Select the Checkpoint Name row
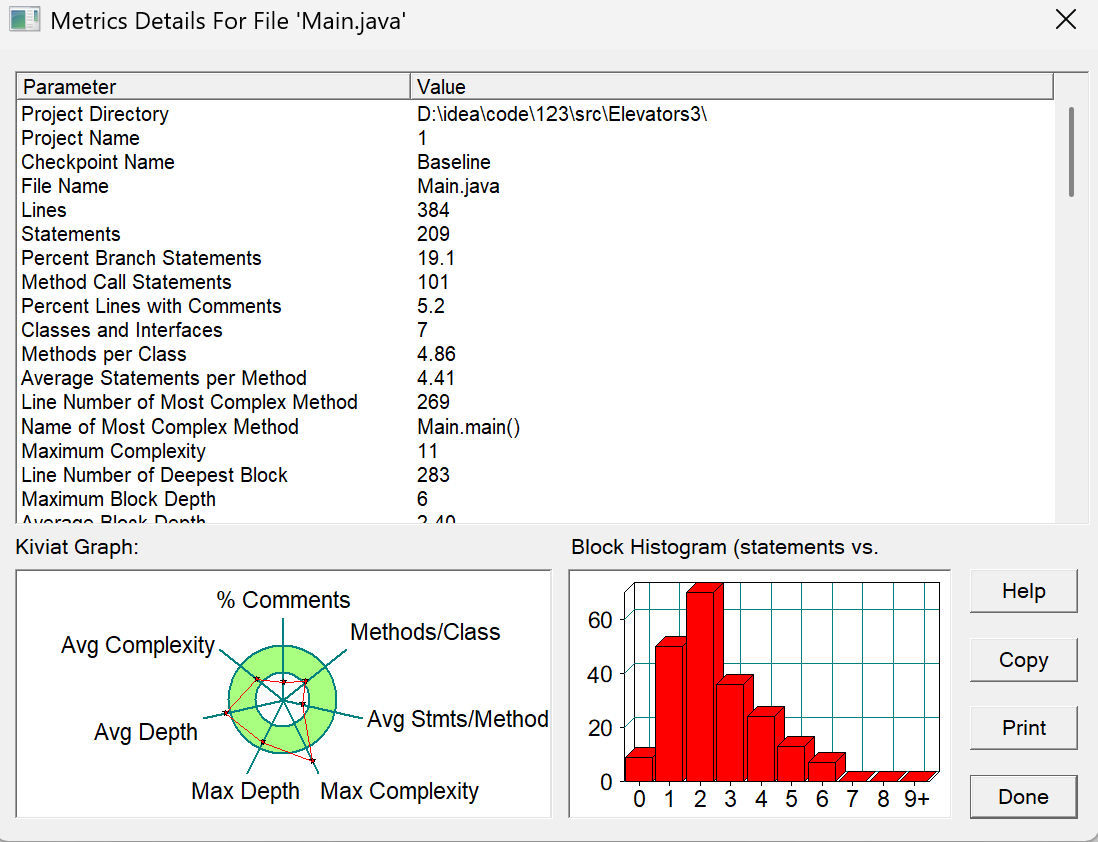This screenshot has width=1098, height=842. (535, 162)
